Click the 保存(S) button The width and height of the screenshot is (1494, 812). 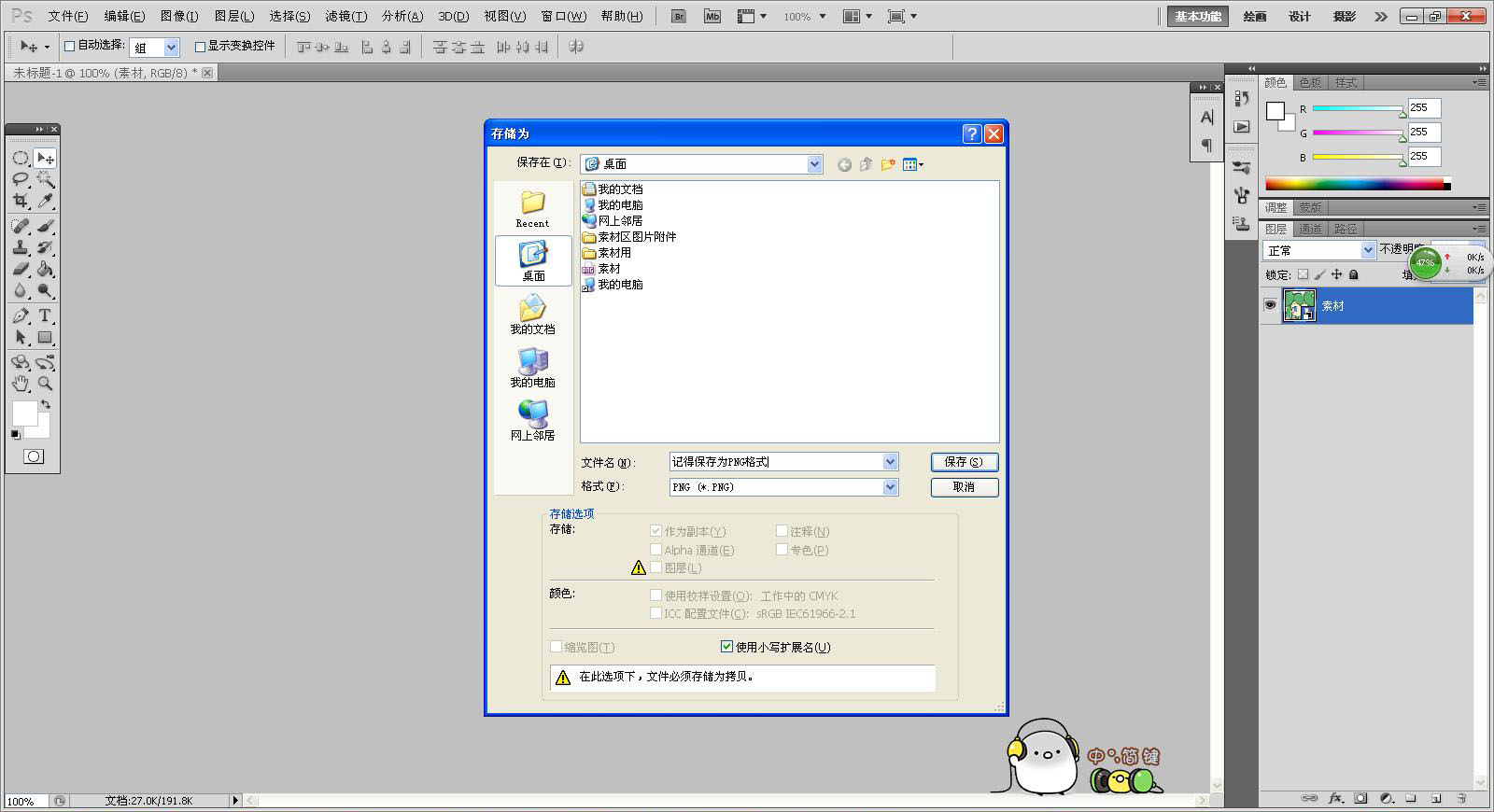965,462
